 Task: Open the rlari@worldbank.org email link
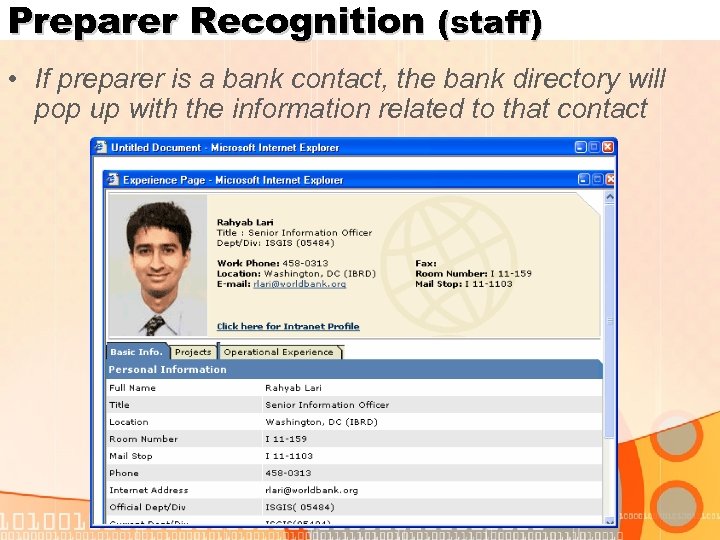click(x=300, y=284)
